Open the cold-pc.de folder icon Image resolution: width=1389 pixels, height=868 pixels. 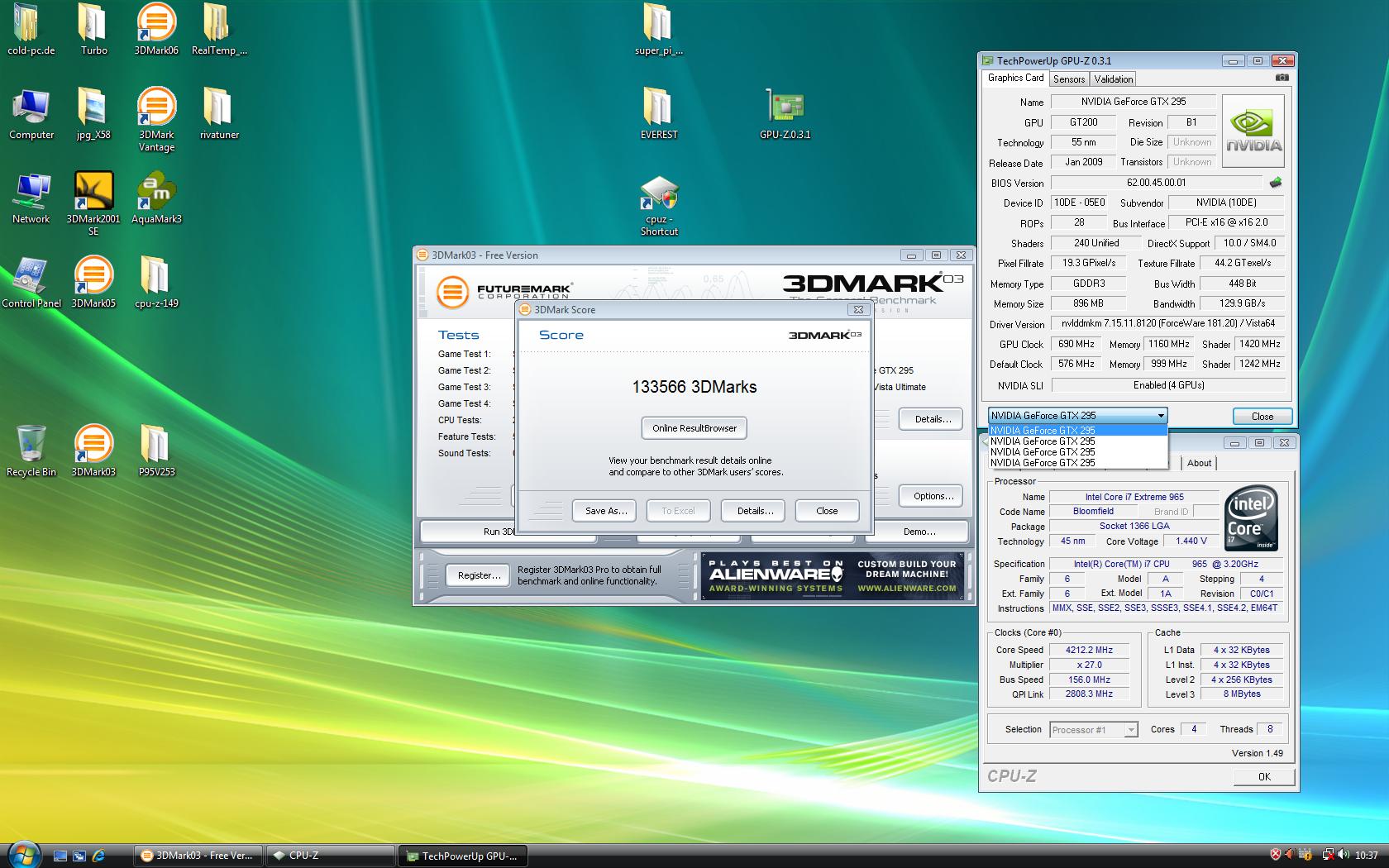tap(31, 29)
